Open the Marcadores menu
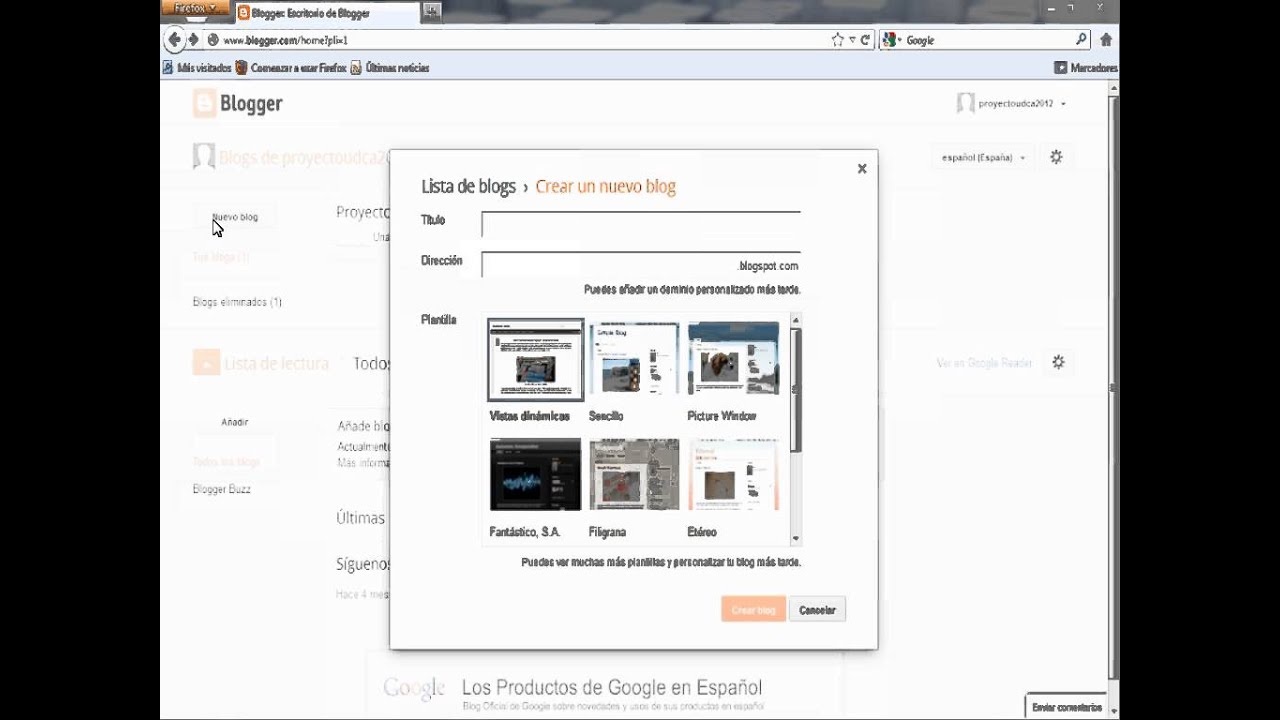This screenshot has height=720, width=1280. [x=1086, y=68]
